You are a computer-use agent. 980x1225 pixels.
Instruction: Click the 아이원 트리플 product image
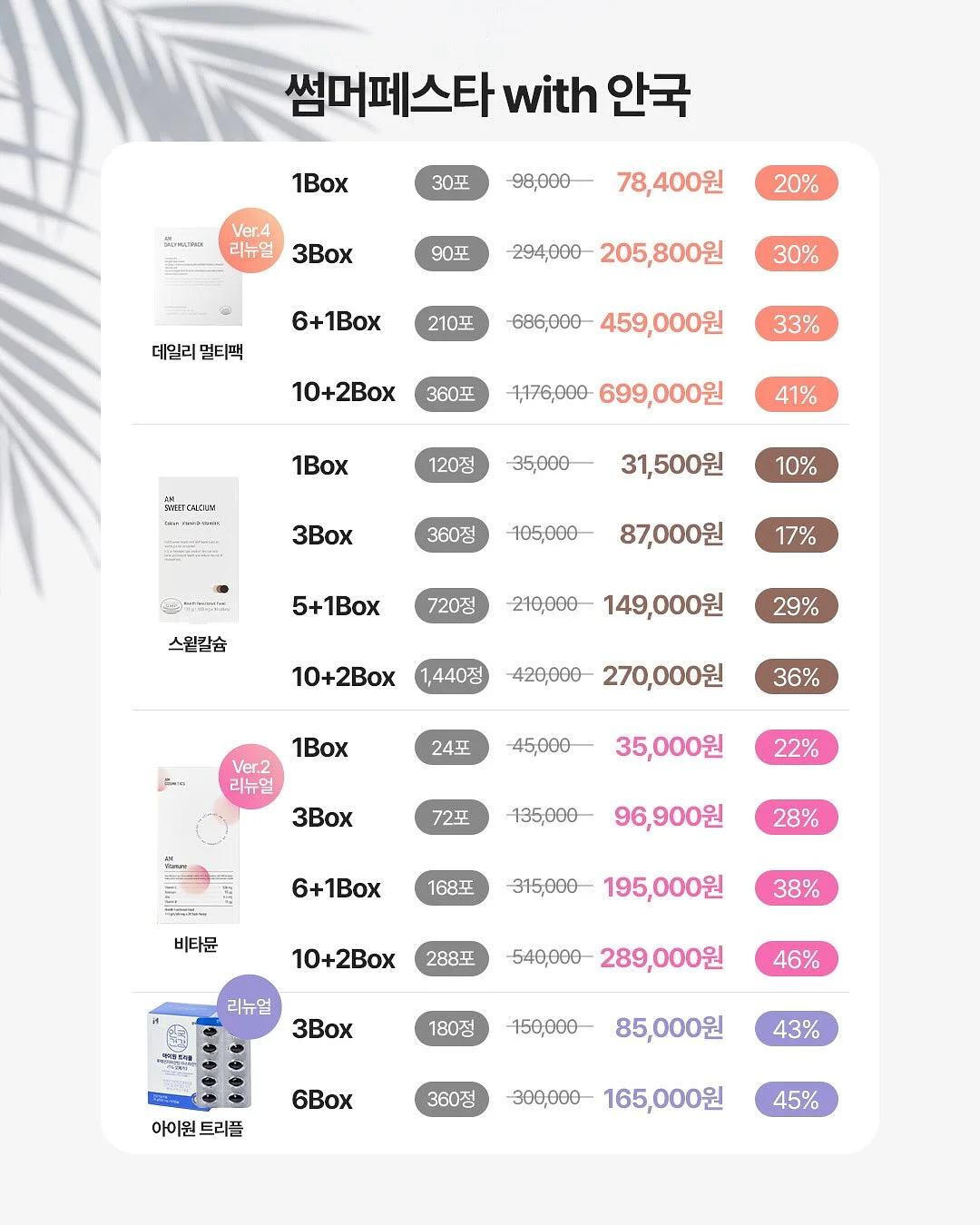point(199,1055)
